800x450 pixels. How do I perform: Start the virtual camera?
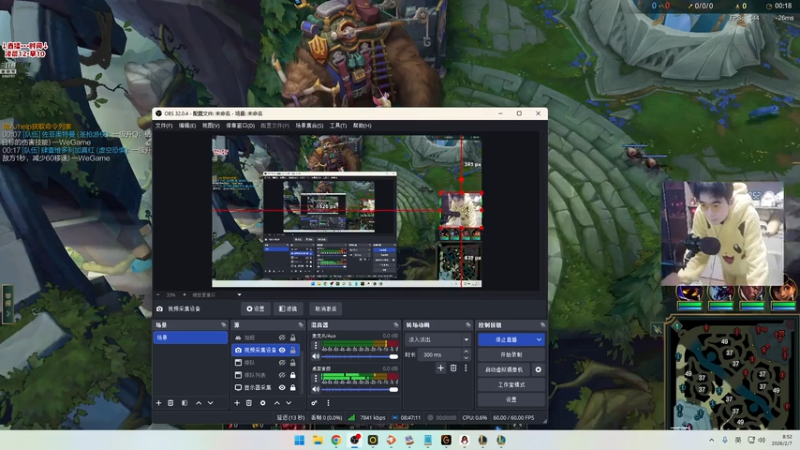coord(505,369)
